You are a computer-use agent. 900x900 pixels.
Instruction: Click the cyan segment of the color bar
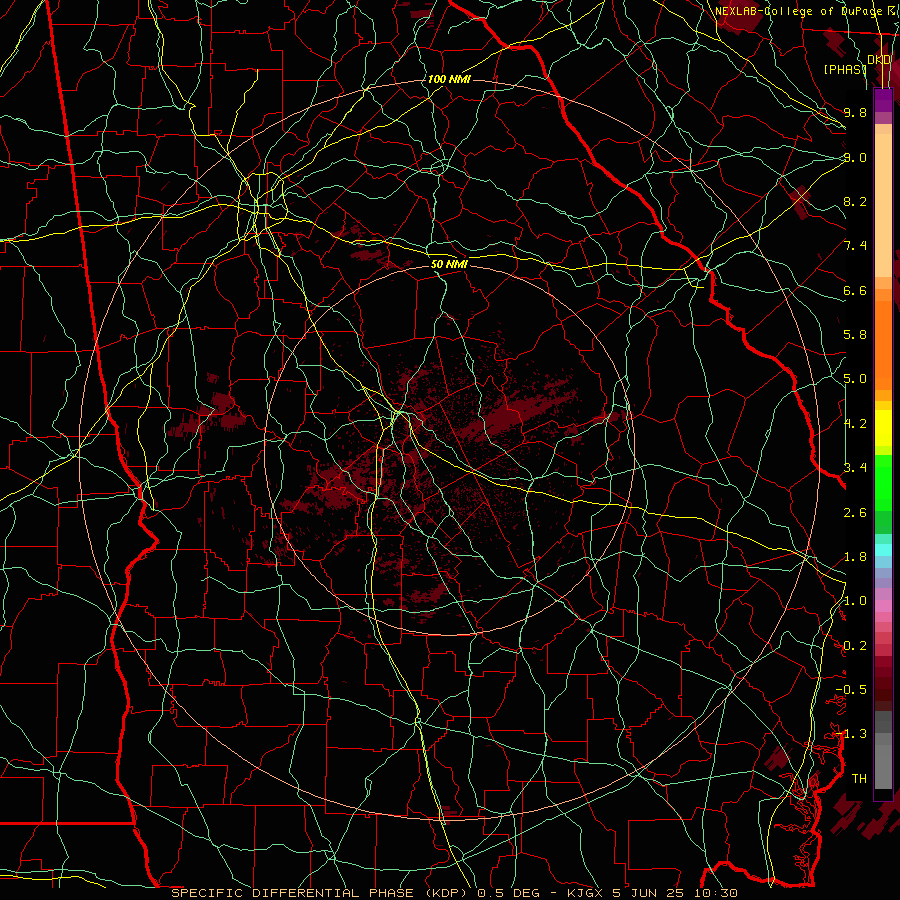coord(883,549)
